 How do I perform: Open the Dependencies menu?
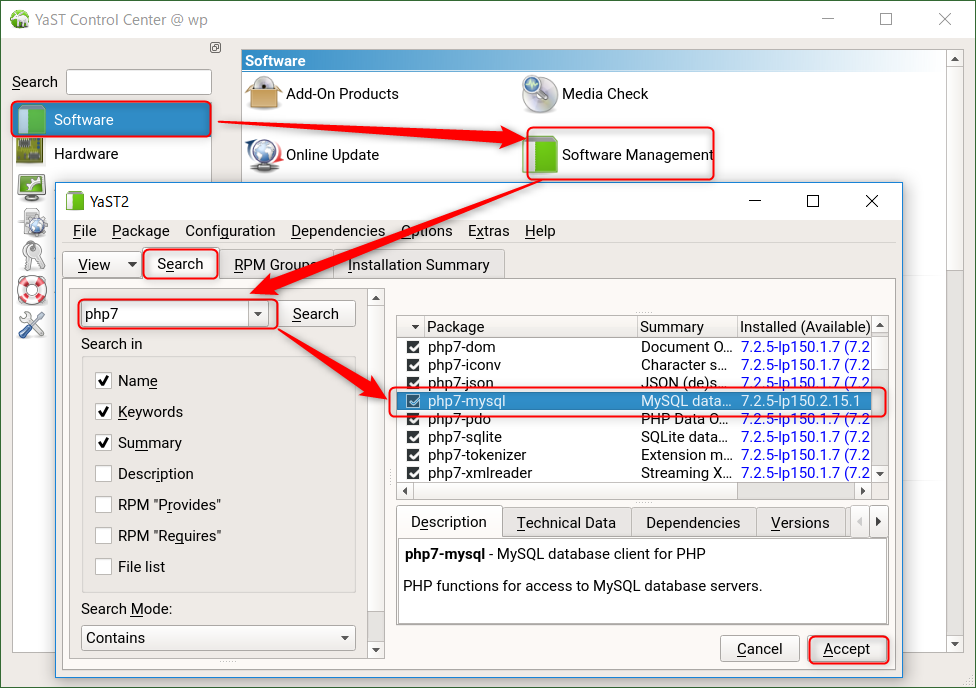point(338,231)
